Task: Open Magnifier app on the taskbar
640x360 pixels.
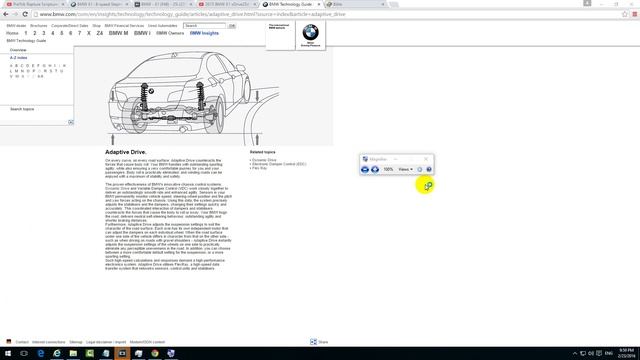Action: point(171,353)
